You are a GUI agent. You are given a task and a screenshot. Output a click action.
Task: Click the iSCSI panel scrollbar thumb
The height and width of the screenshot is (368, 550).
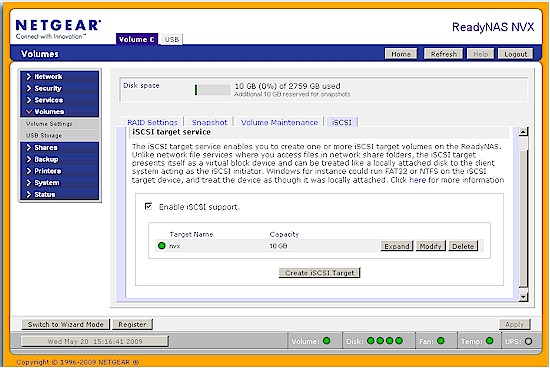click(x=523, y=219)
